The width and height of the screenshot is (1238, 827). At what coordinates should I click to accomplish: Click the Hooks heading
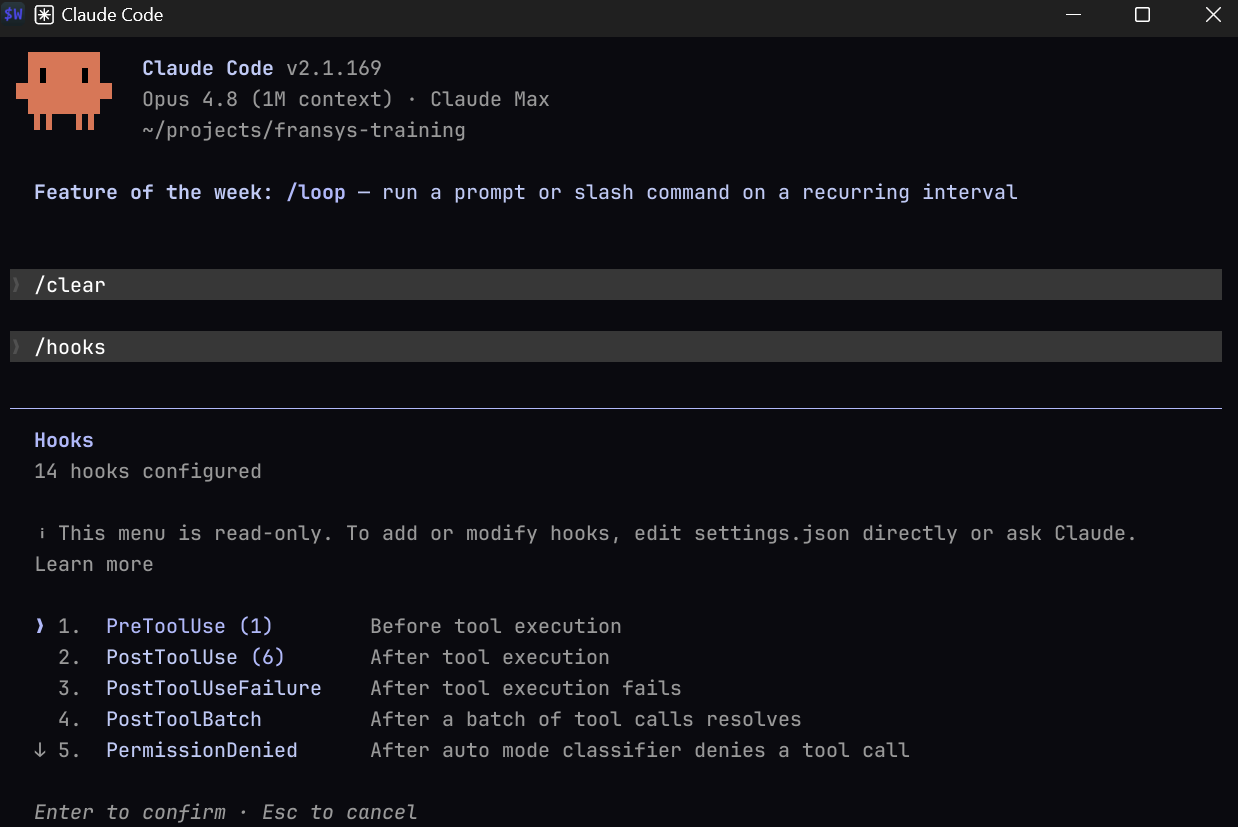coord(64,440)
